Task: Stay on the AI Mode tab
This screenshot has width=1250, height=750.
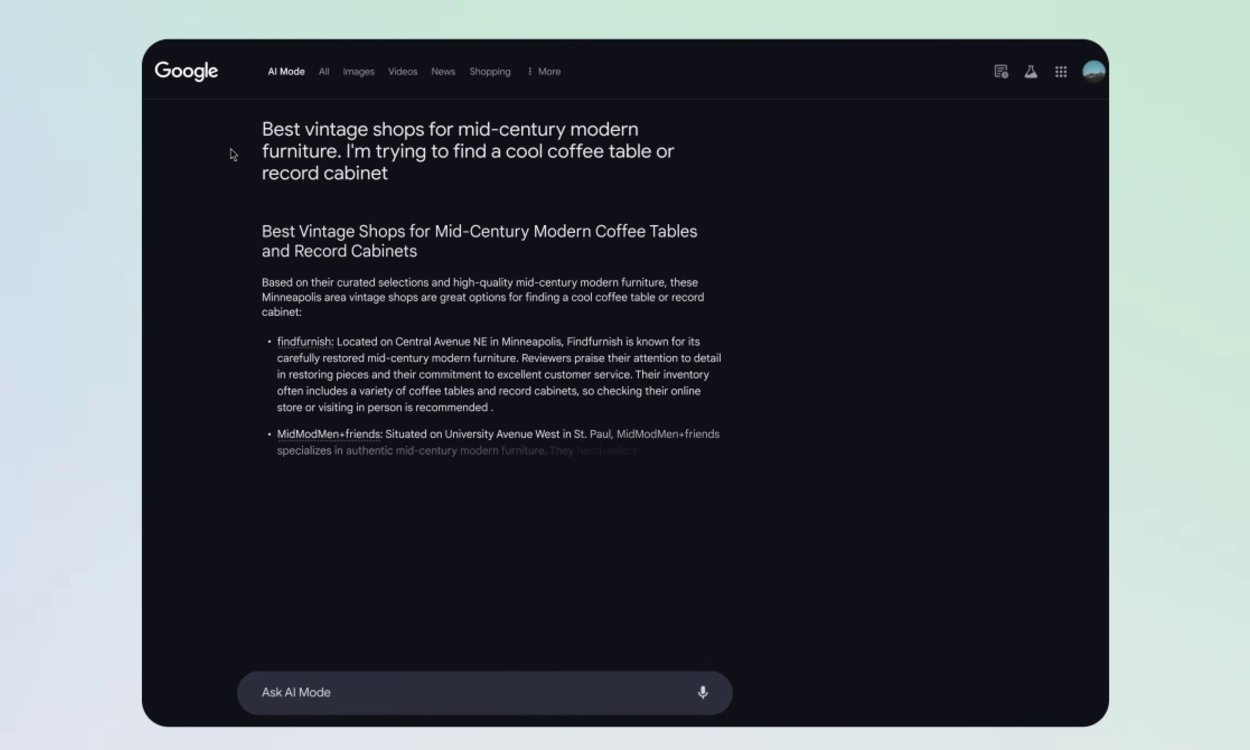Action: pos(286,71)
